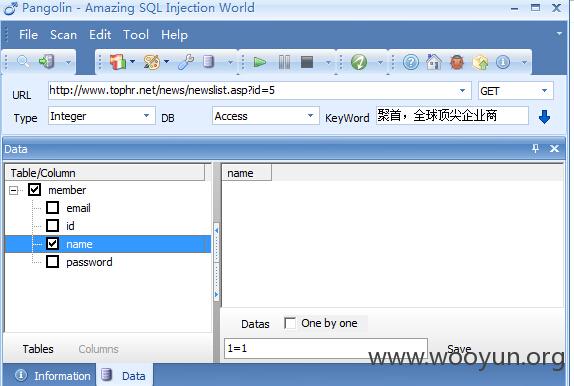Click the Columns button

pos(98,349)
